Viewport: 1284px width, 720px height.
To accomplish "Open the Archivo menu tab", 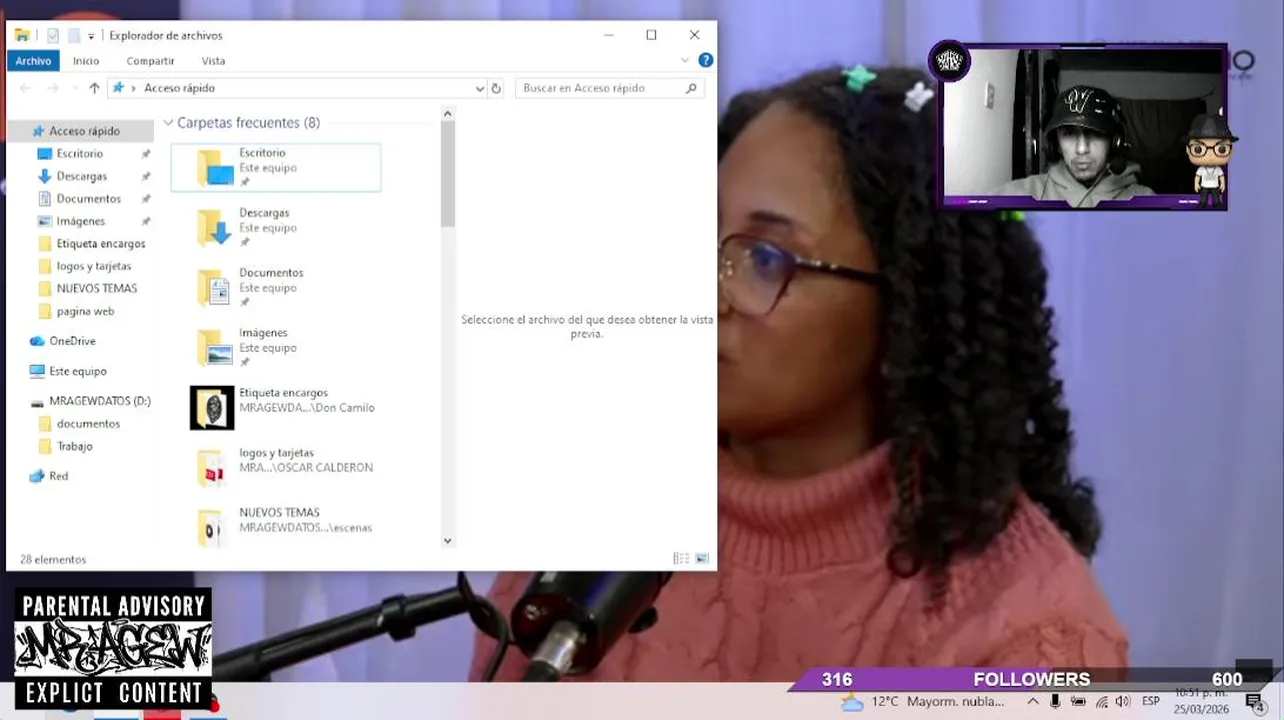I will pos(33,61).
